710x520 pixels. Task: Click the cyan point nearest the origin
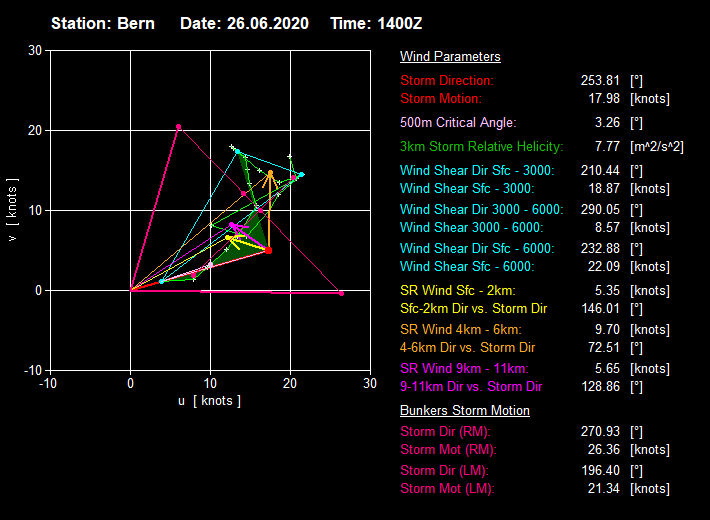[162, 281]
